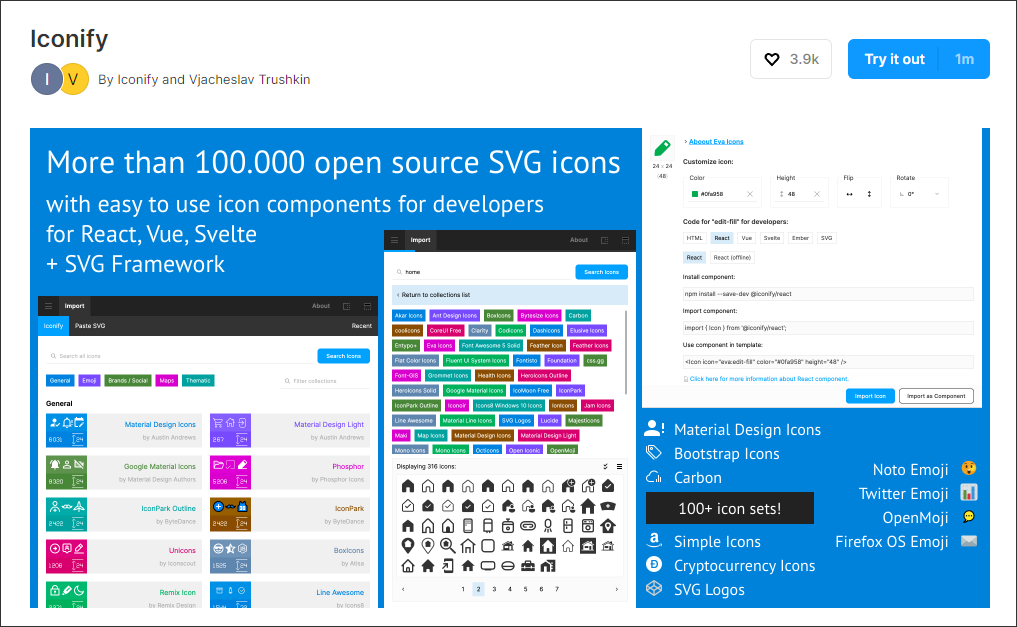Select the HTML code tab
1017x627 pixels.
[x=694, y=238]
